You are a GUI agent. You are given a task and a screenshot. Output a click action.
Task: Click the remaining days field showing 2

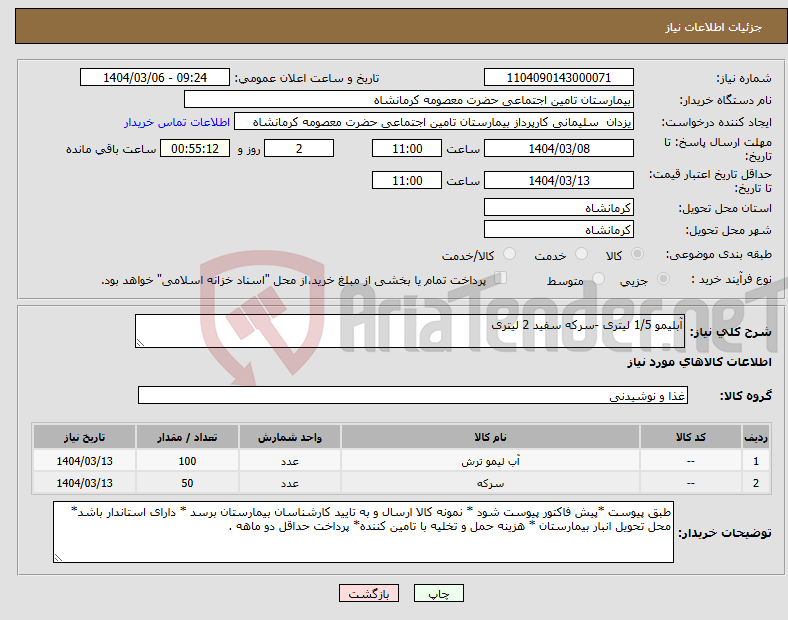tap(299, 149)
